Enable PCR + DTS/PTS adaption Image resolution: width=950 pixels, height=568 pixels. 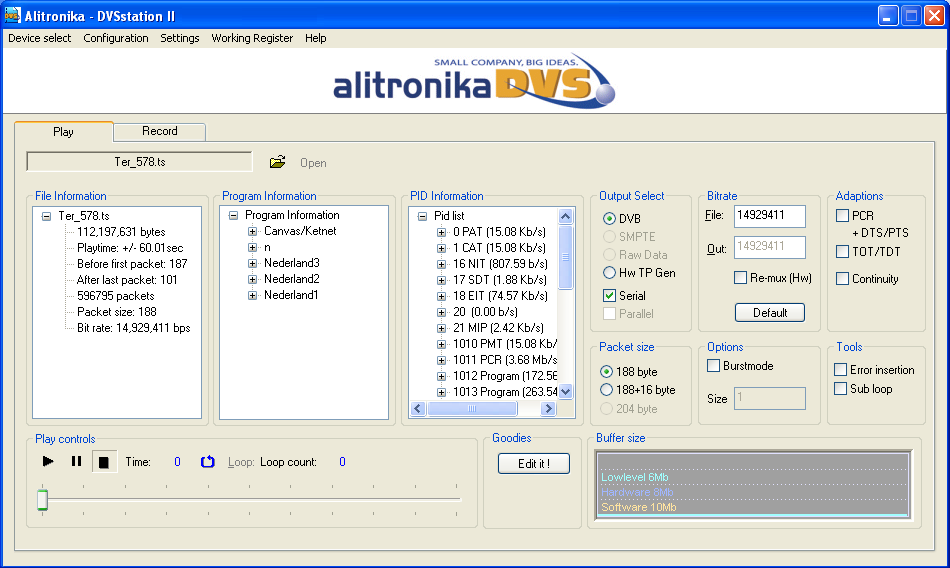pos(842,215)
